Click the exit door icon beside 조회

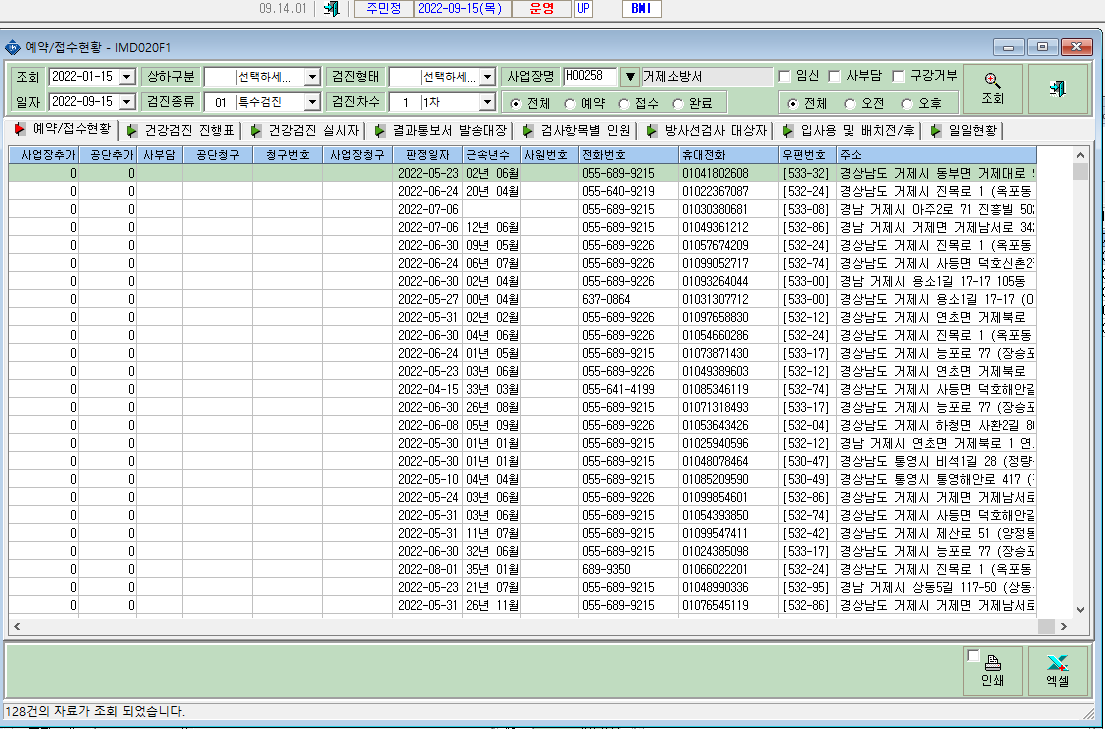tap(1057, 89)
